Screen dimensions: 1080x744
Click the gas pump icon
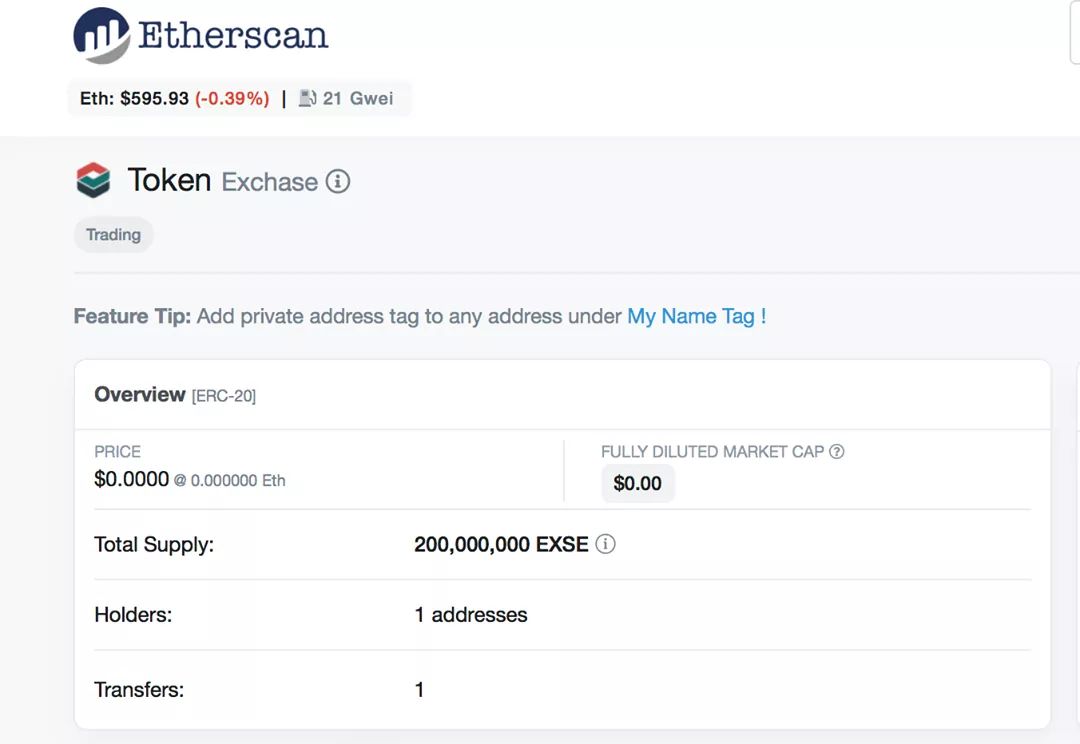tap(307, 98)
